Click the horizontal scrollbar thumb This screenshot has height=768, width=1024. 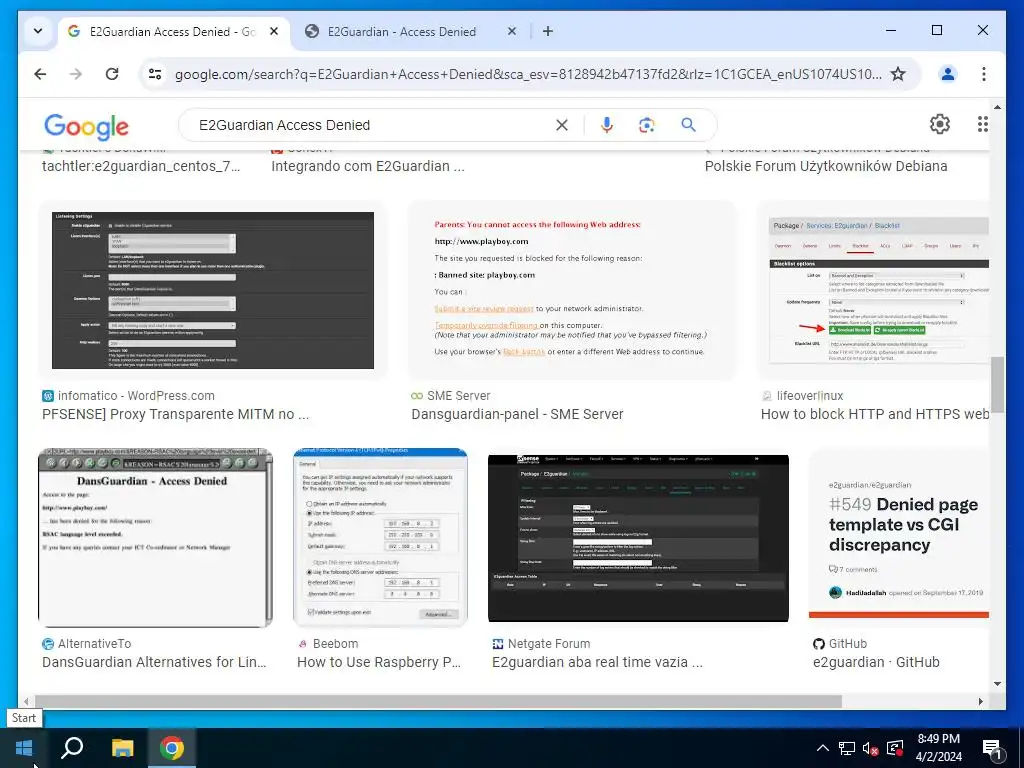(x=438, y=701)
